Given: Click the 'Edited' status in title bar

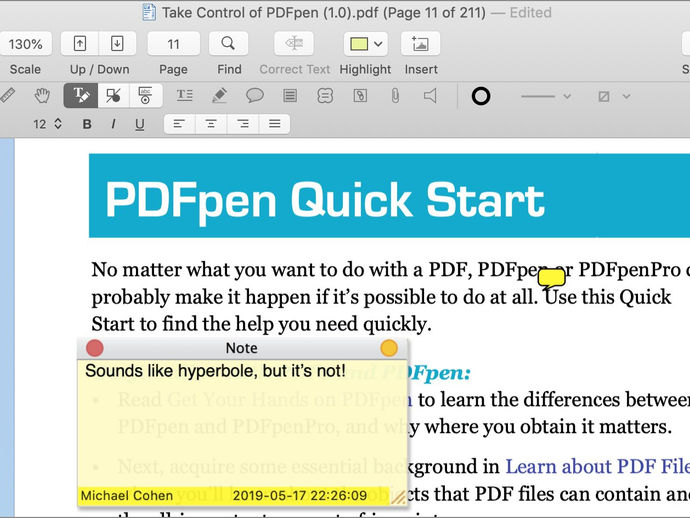Looking at the screenshot, I should click(x=530, y=12).
